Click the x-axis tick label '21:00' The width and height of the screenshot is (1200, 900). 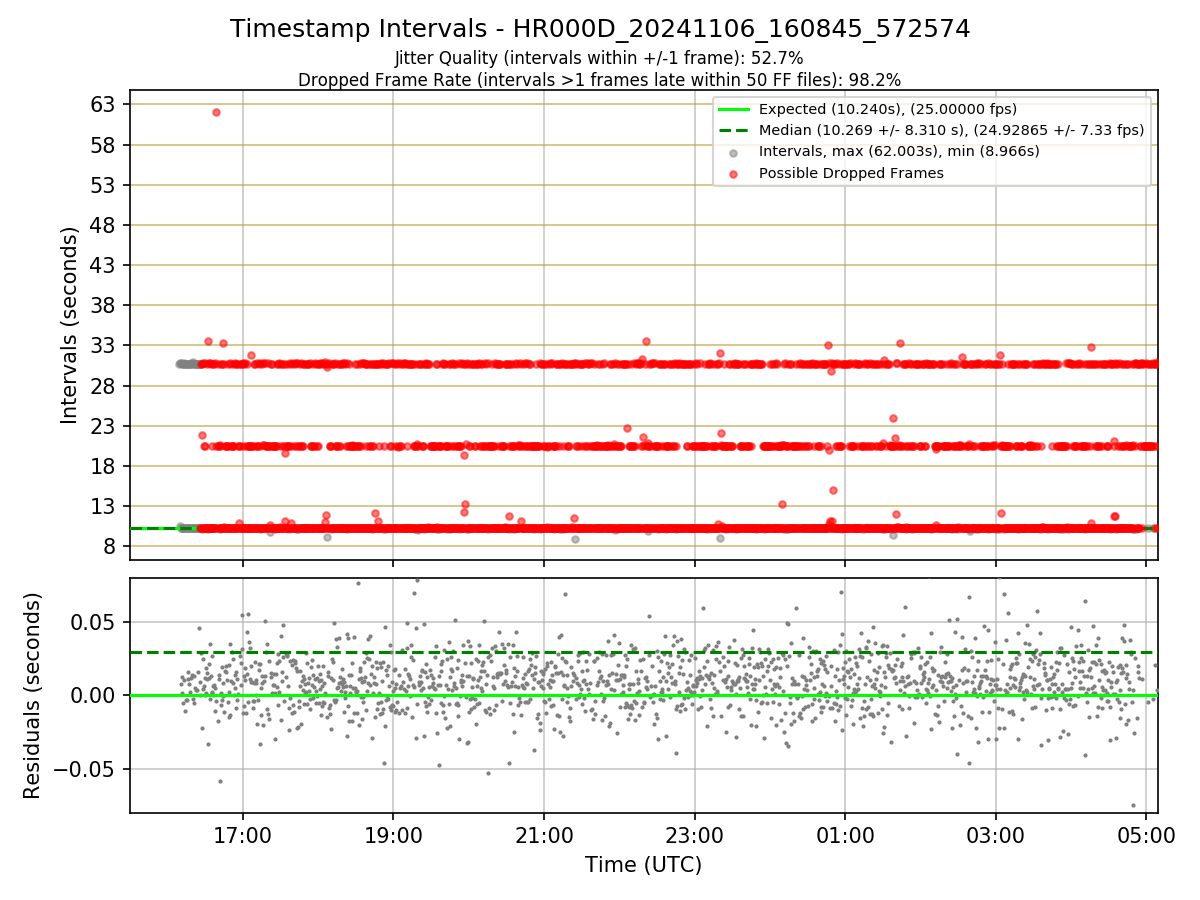(544, 836)
